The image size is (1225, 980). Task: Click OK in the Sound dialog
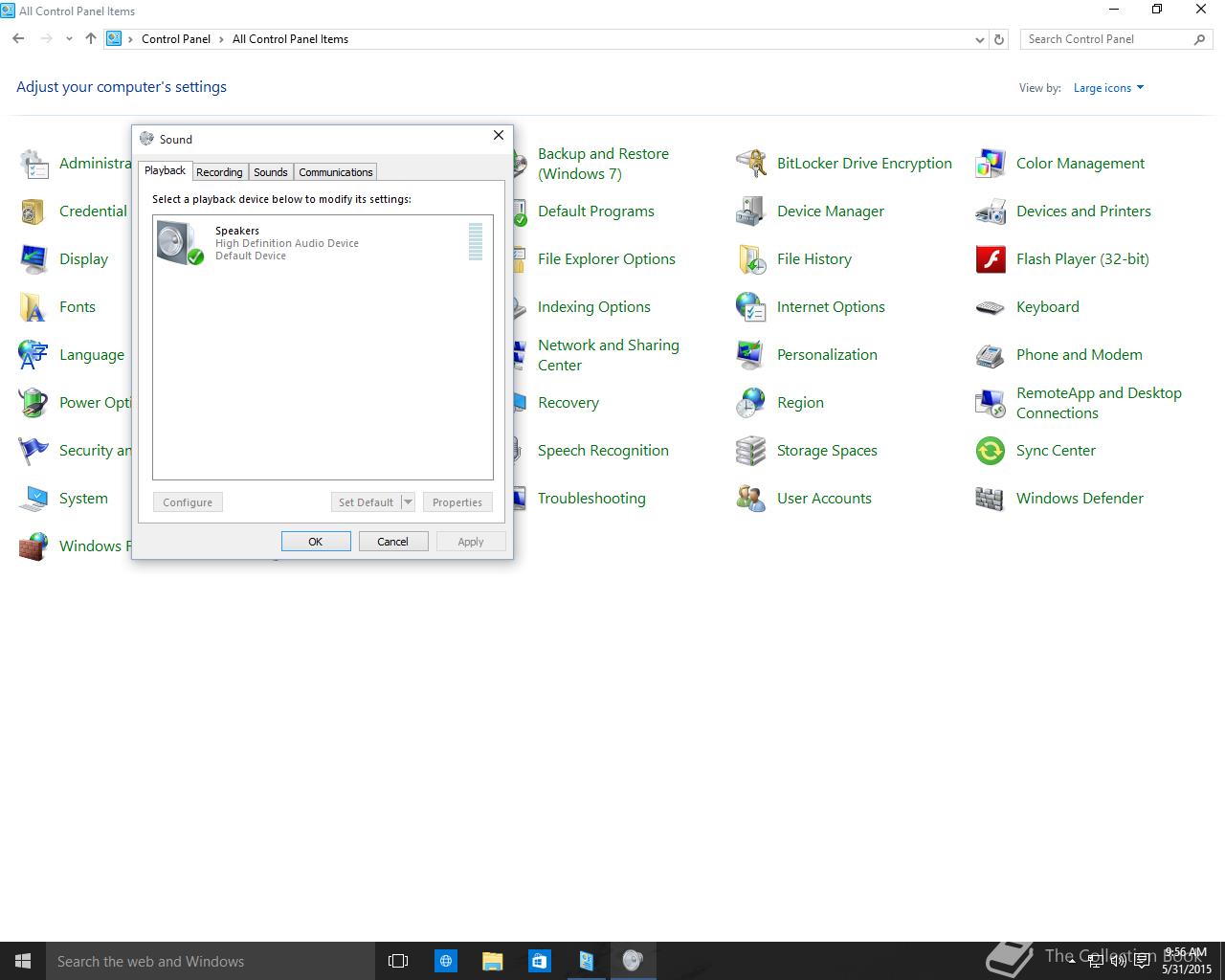click(x=316, y=542)
